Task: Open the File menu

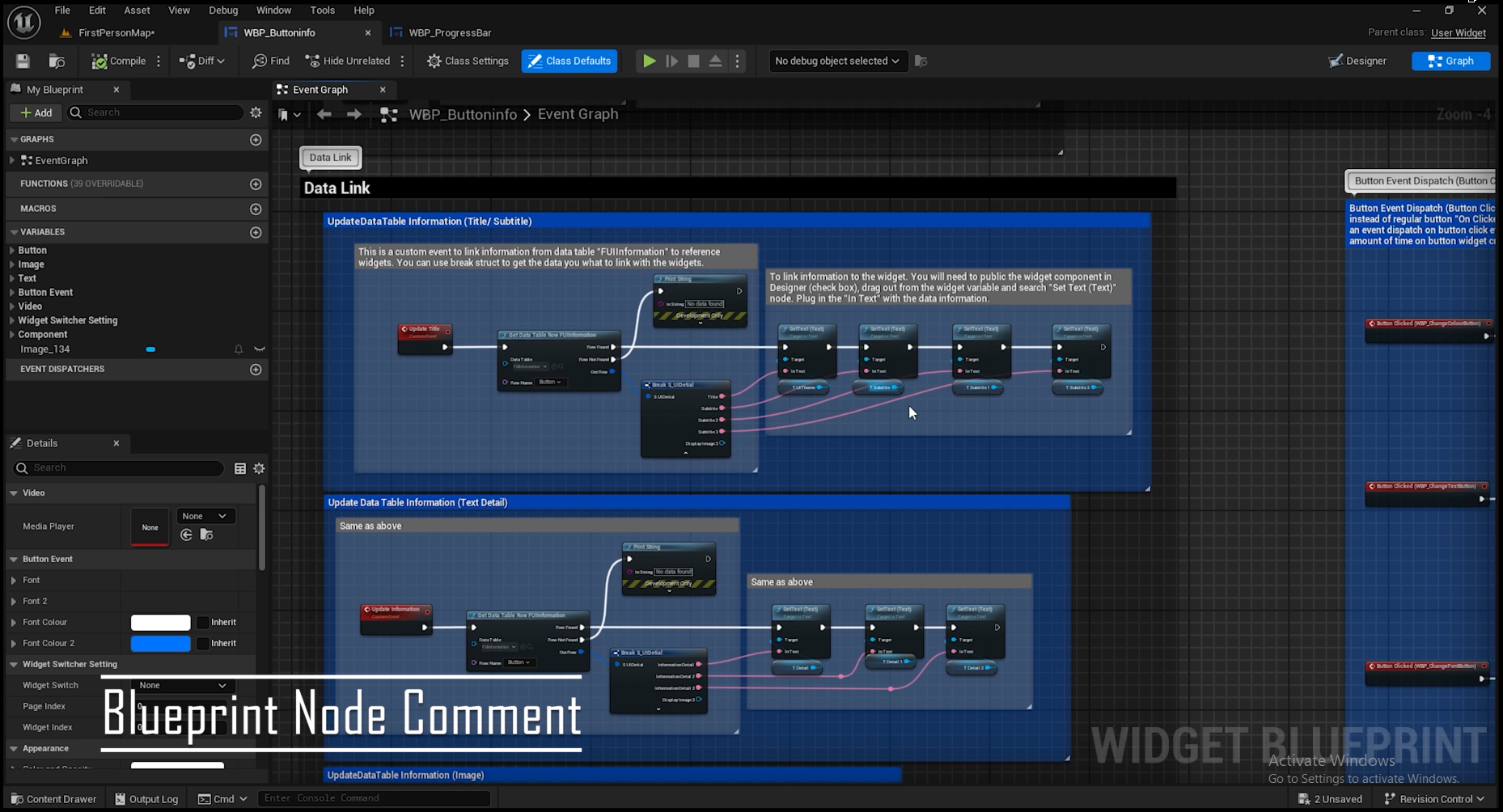Action: click(x=62, y=11)
